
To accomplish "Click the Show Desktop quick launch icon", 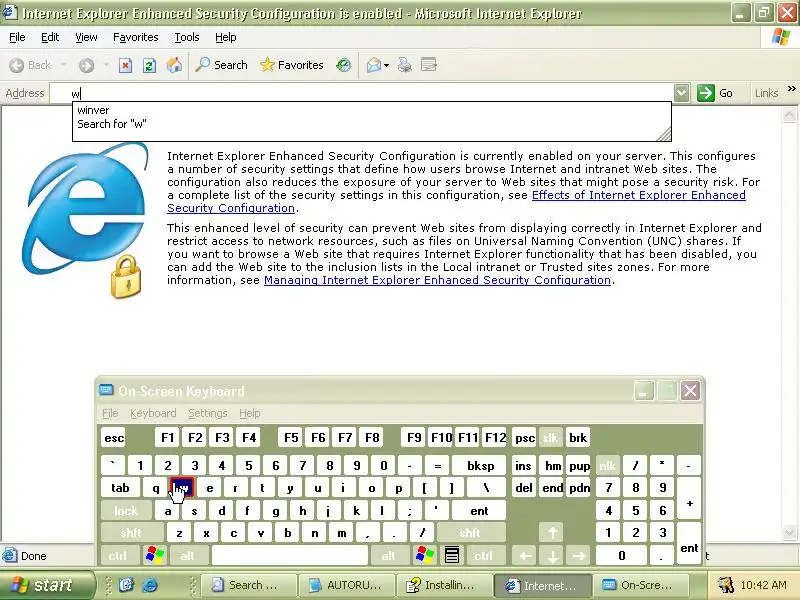I will point(126,585).
